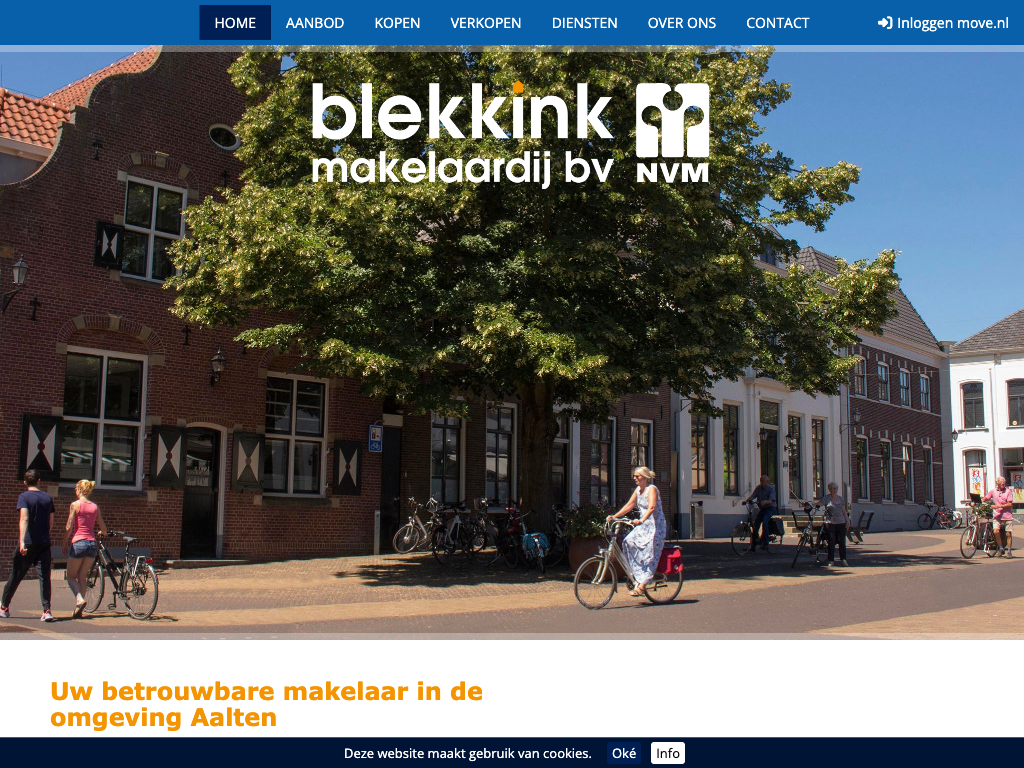
Task: Click the couple walking with a bicycle
Action: pyautogui.click(x=60, y=543)
